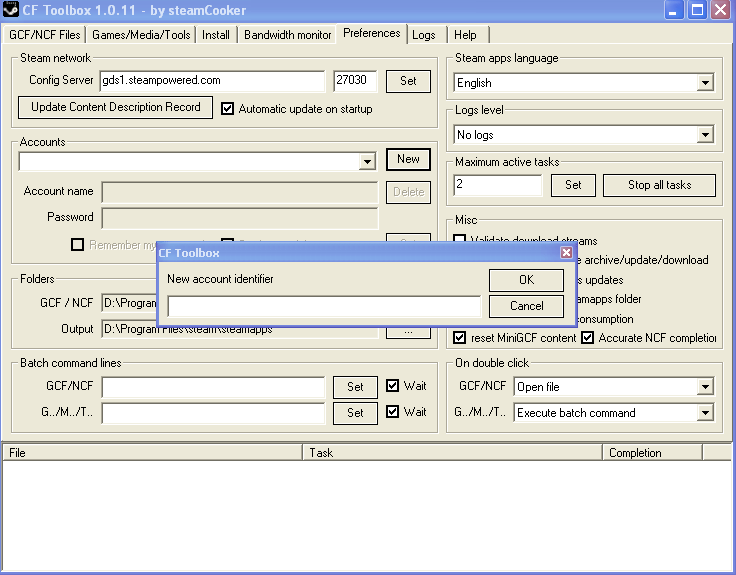Open the Help tab
Screen dimensions: 736x575
pyautogui.click(x=465, y=35)
